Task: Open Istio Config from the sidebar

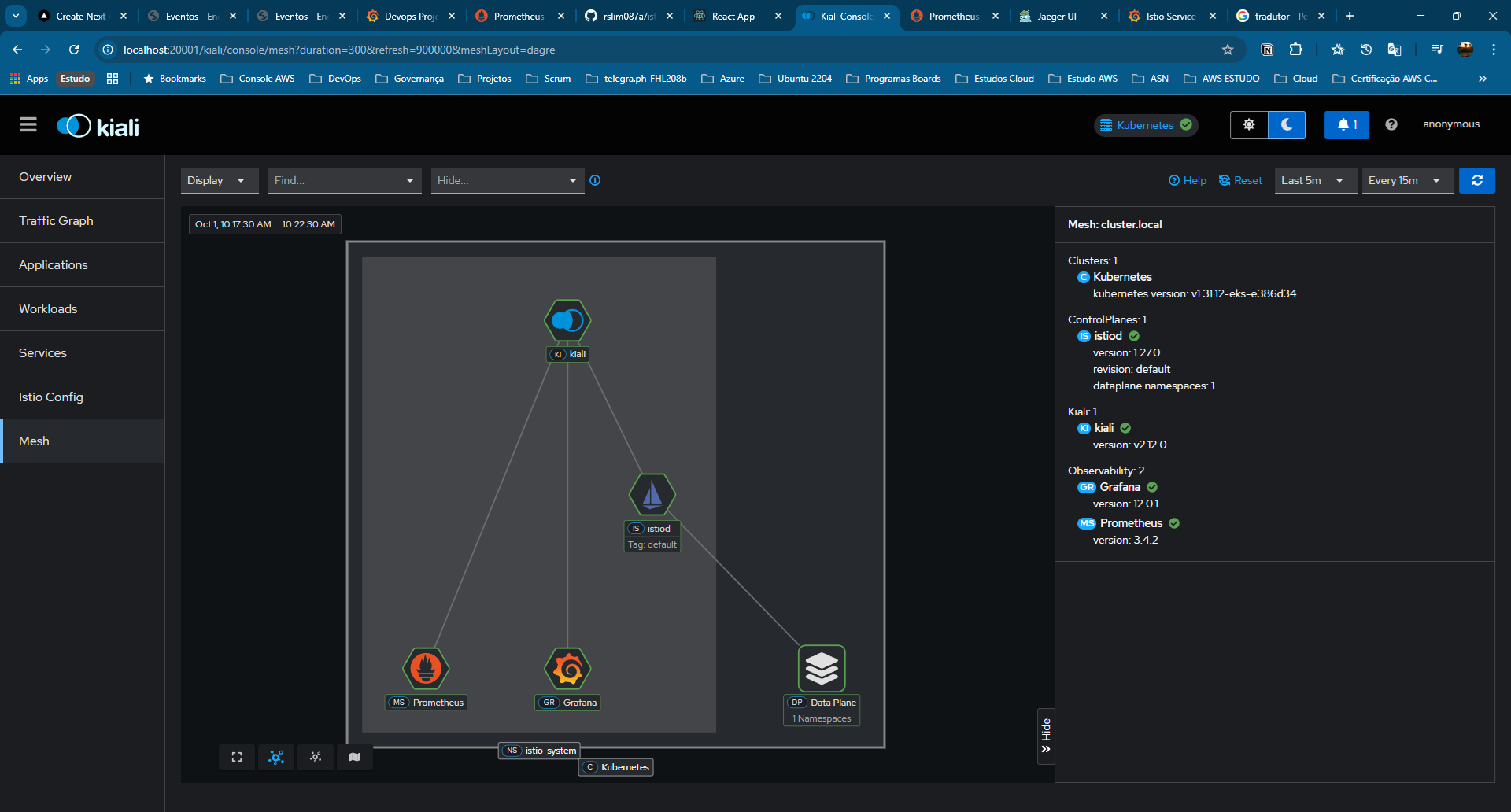Action: tap(51, 397)
